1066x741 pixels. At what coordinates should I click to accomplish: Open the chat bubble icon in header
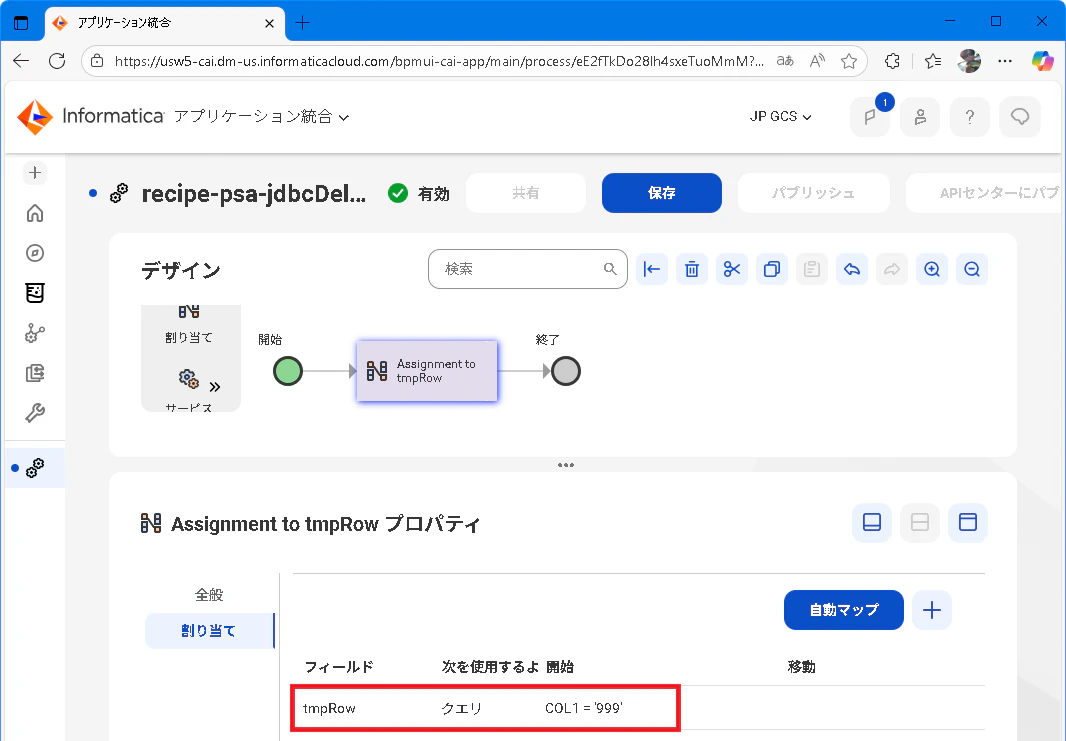tap(1020, 117)
